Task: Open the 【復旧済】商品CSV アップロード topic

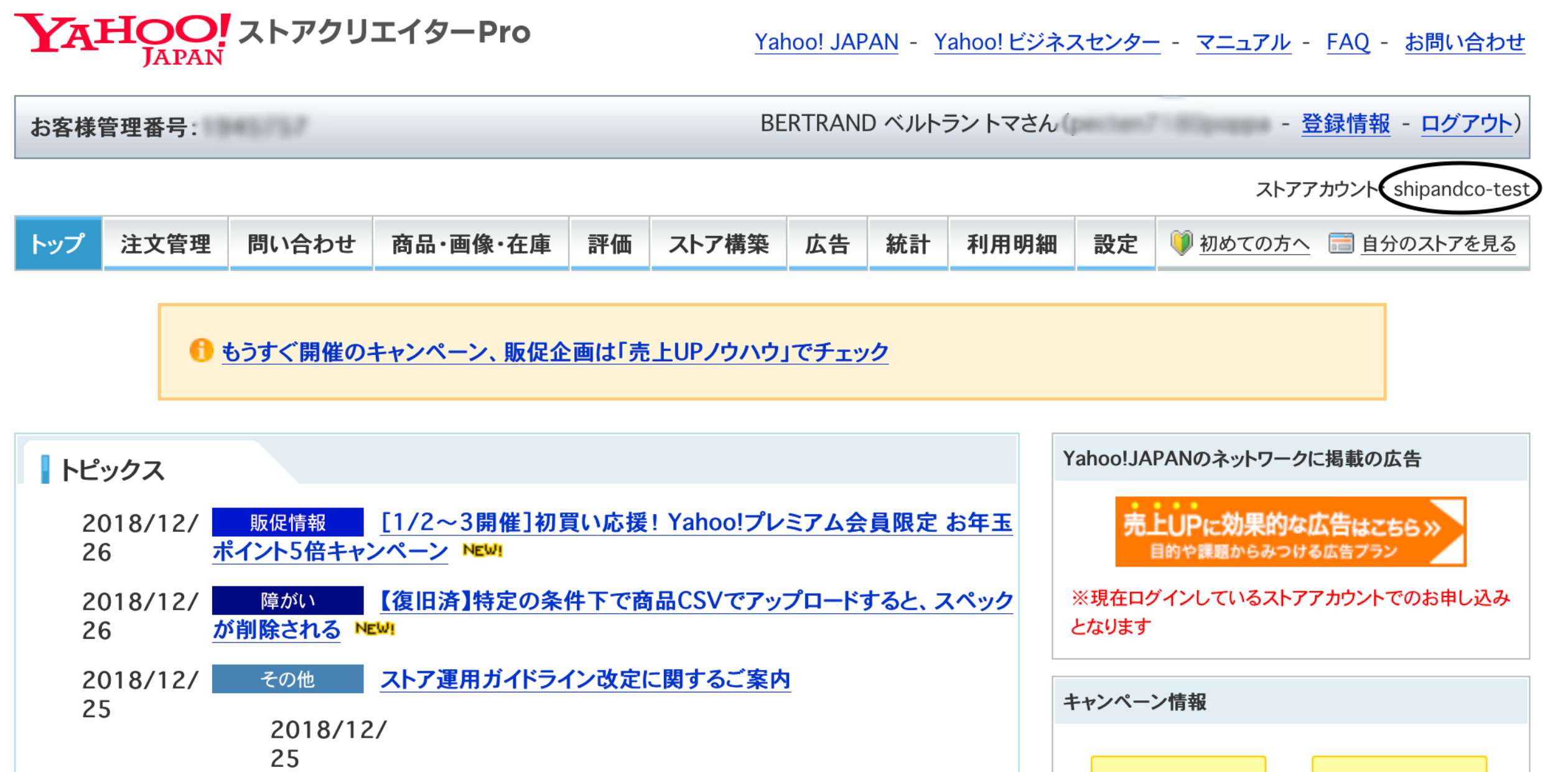Action: coord(696,601)
